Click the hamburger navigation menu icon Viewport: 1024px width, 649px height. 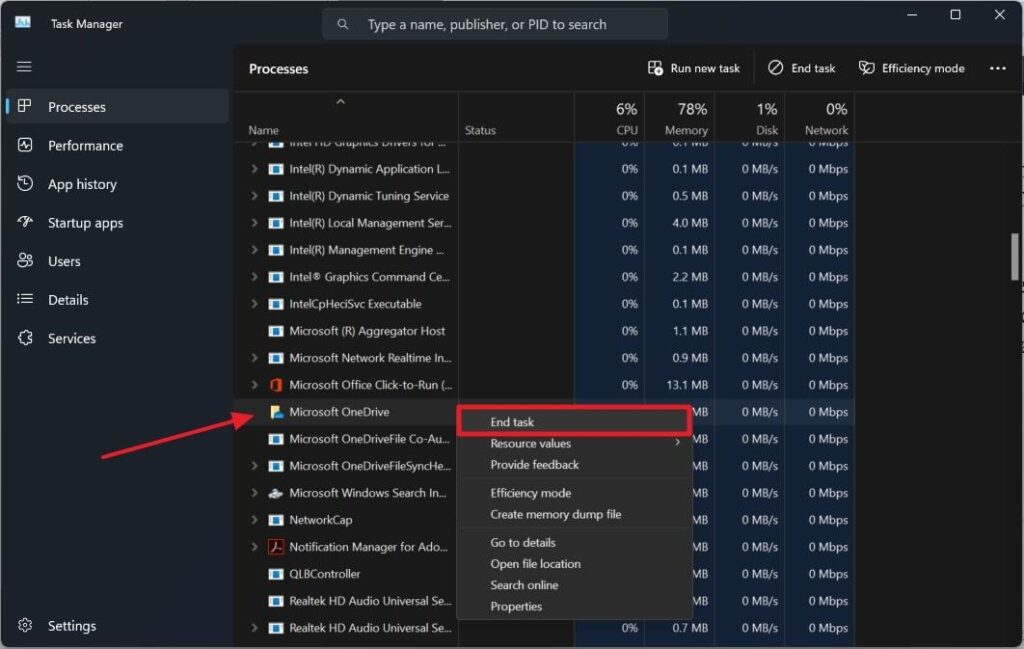tap(24, 67)
